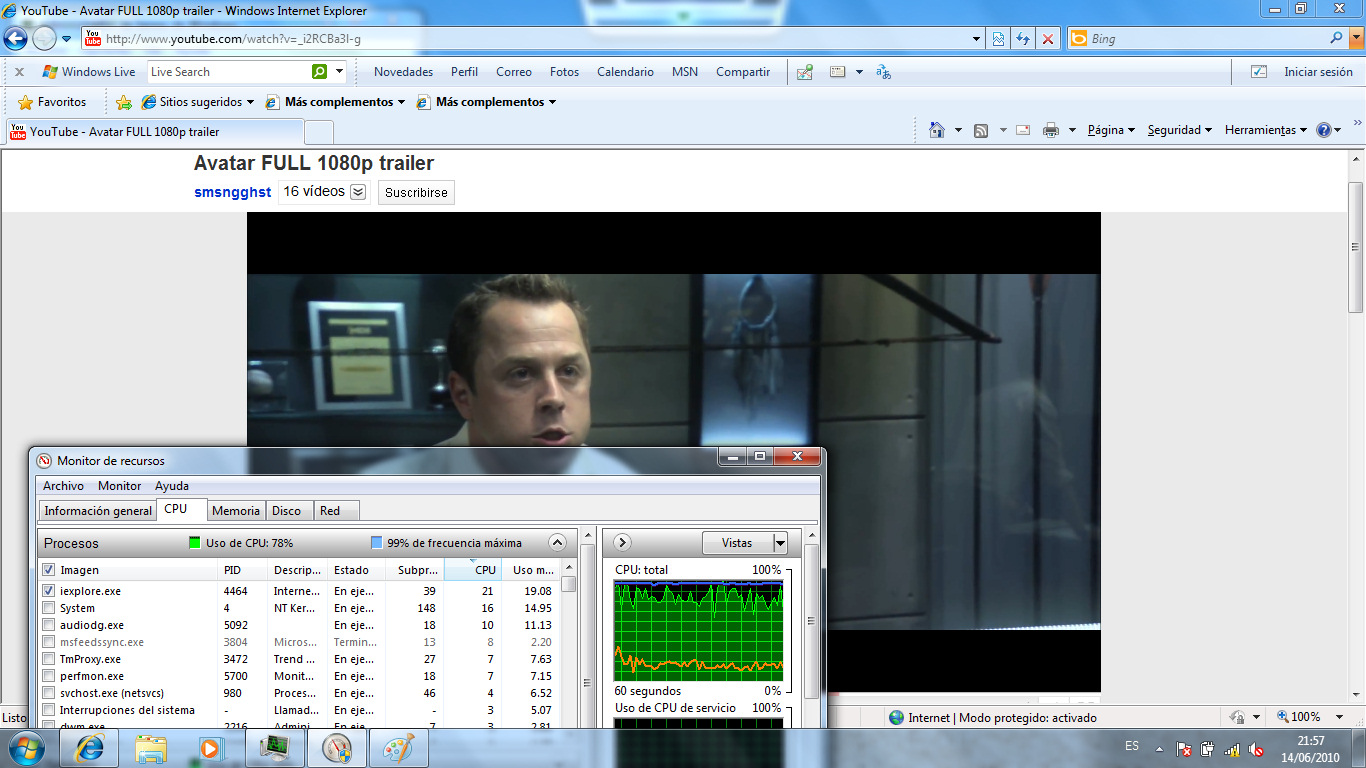Click the Stop loading red X icon
The image size is (1366, 768).
click(1047, 39)
